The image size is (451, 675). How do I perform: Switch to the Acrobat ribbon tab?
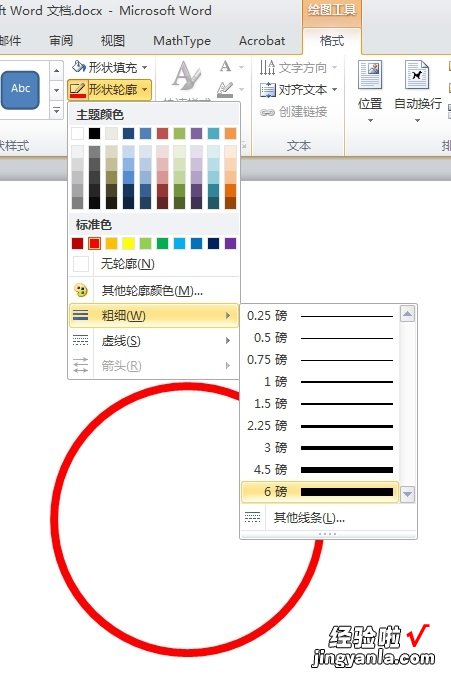(262, 40)
